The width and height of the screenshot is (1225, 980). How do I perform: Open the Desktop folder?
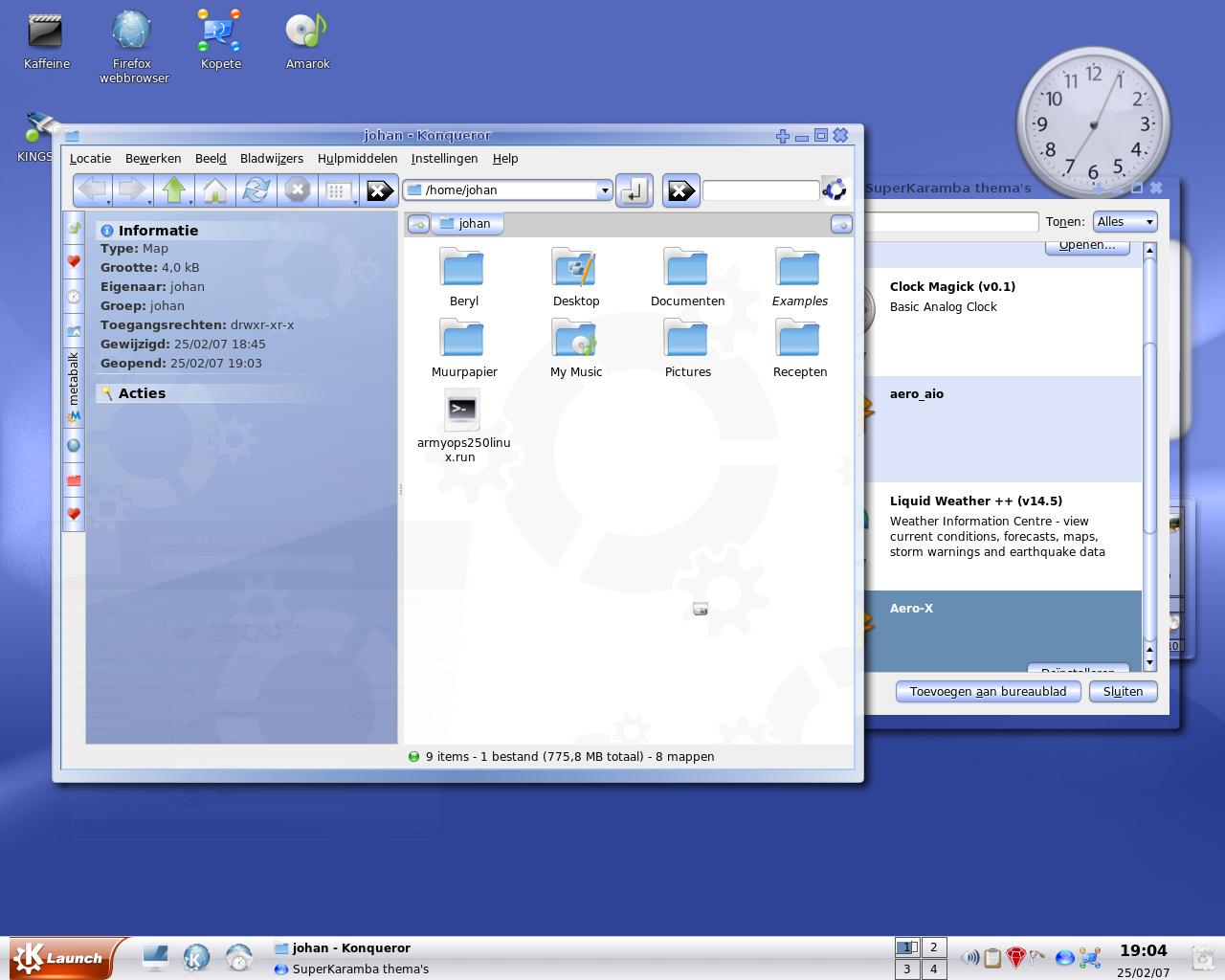coord(575,277)
